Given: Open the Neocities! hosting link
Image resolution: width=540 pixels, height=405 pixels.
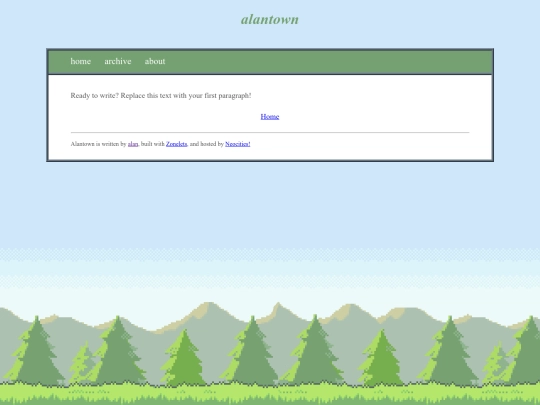Looking at the screenshot, I should [x=238, y=144].
